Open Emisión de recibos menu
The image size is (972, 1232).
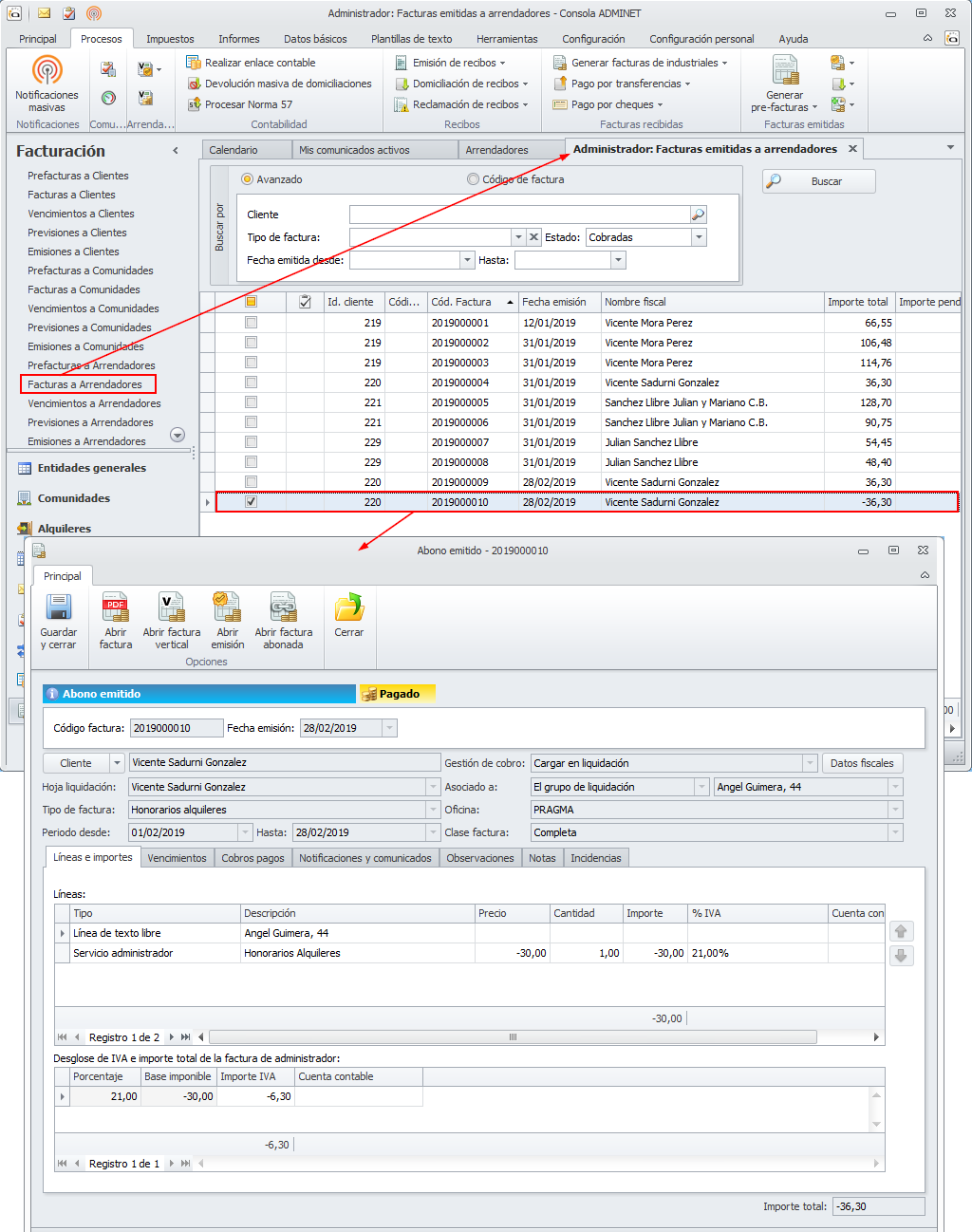tap(450, 63)
